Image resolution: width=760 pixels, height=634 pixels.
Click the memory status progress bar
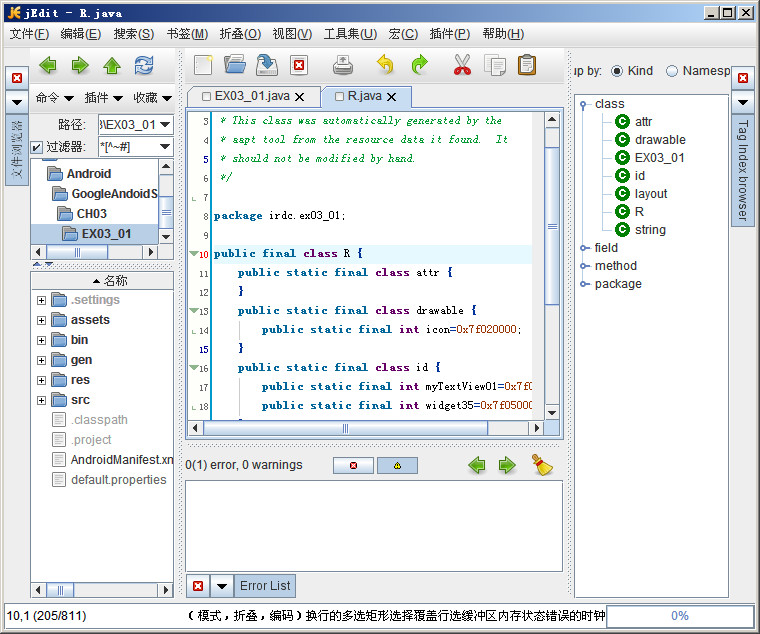[679, 616]
